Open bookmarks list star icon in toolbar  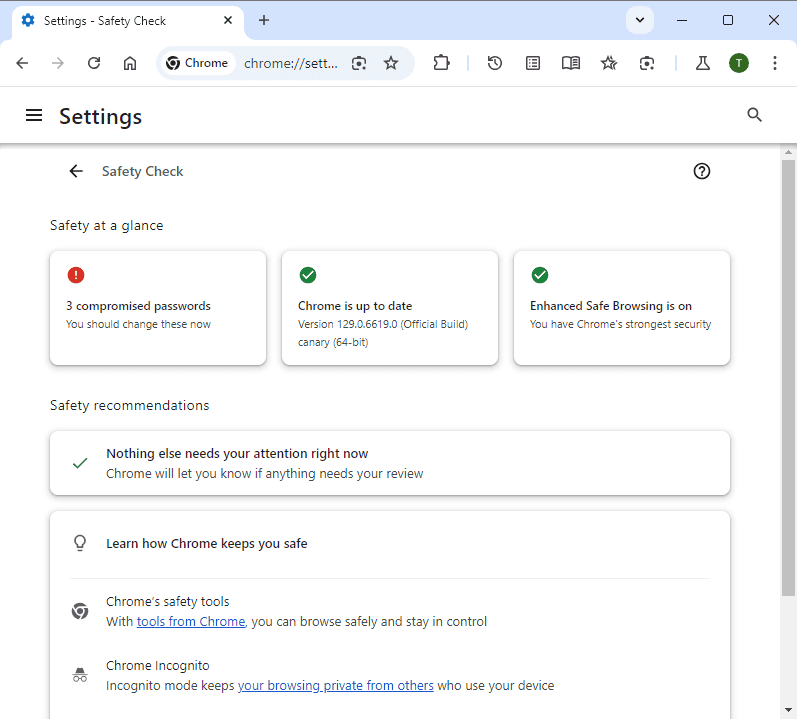[x=608, y=63]
